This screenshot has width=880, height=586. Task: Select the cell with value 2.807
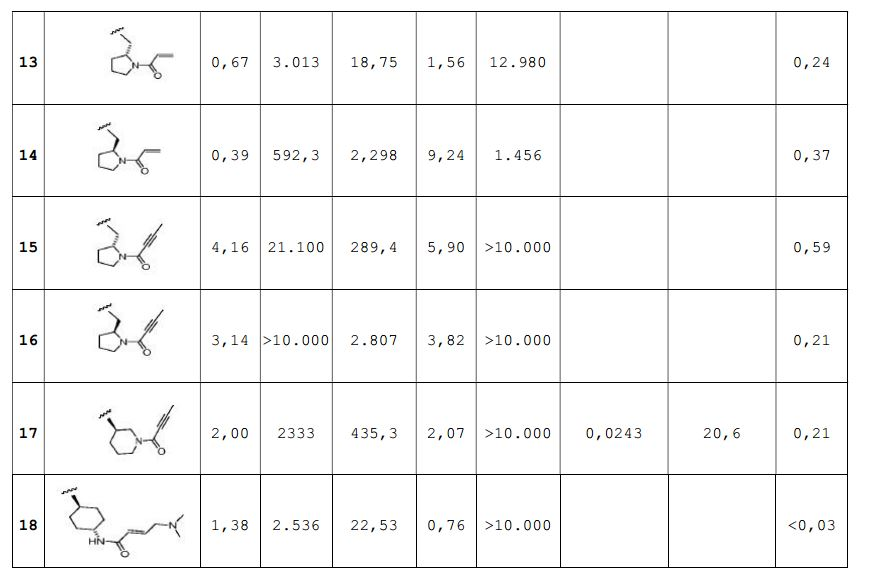coord(374,341)
